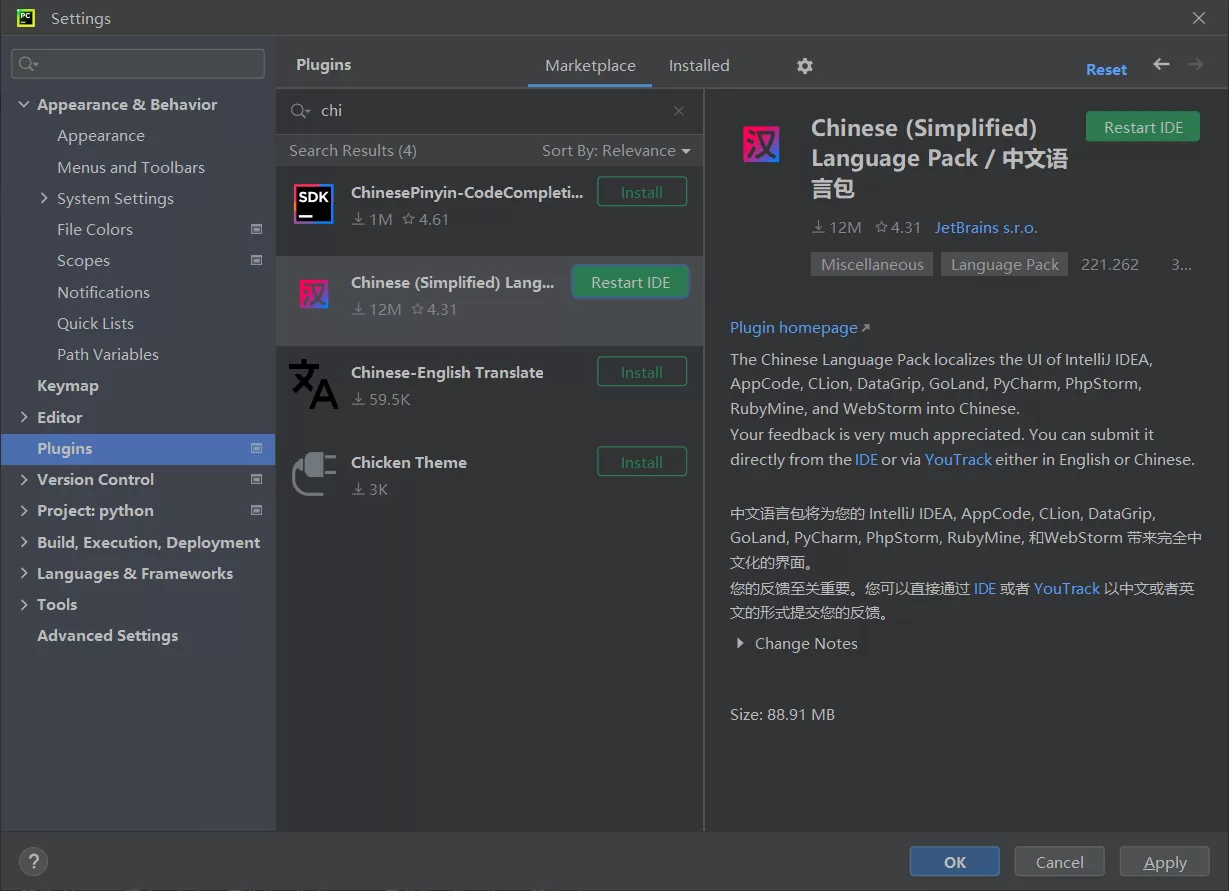Select the Chinese-English Translate plugin icon
The height and width of the screenshot is (891, 1229).
pyautogui.click(x=313, y=383)
